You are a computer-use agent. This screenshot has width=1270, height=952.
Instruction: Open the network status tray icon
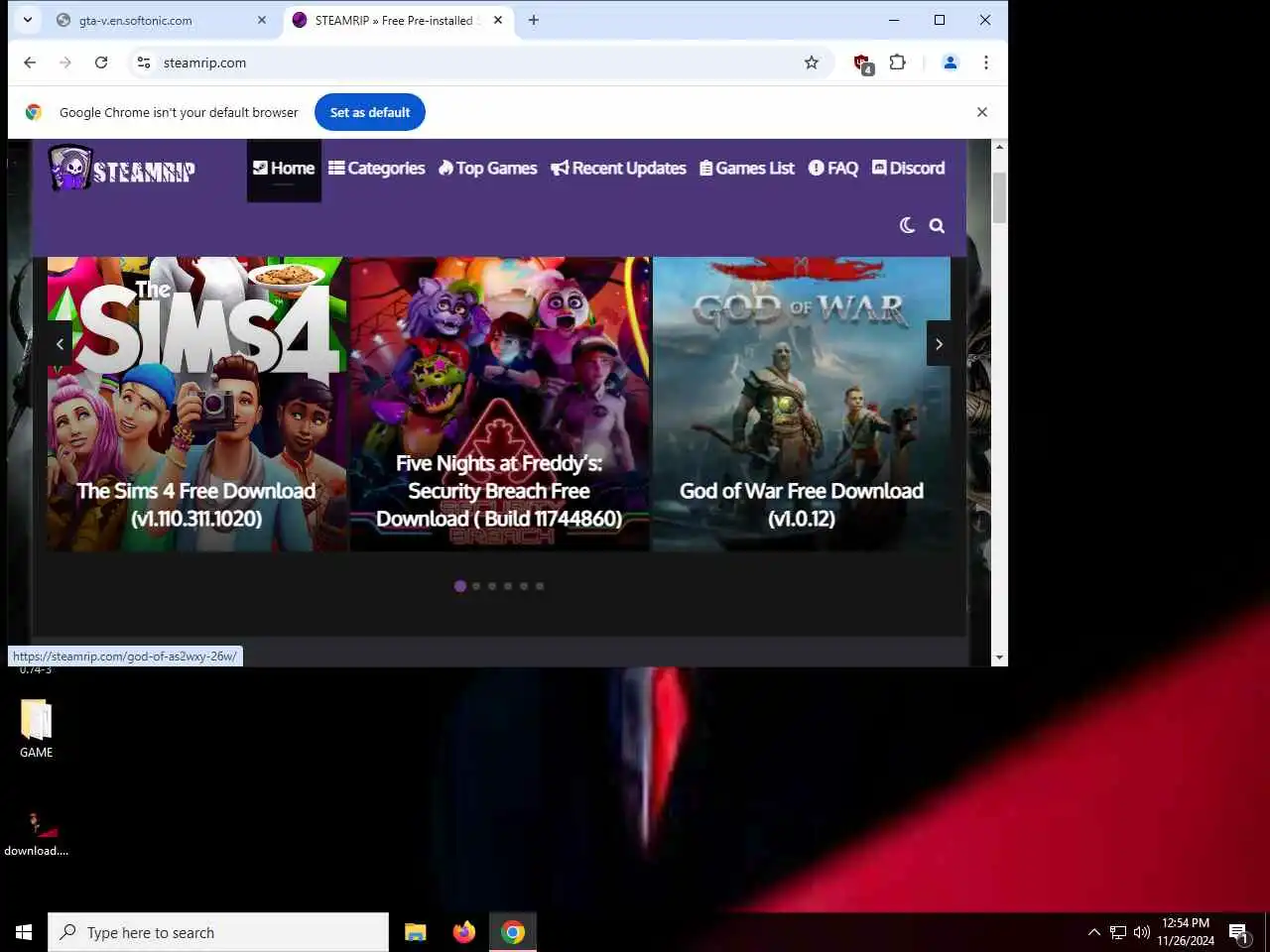click(x=1118, y=932)
